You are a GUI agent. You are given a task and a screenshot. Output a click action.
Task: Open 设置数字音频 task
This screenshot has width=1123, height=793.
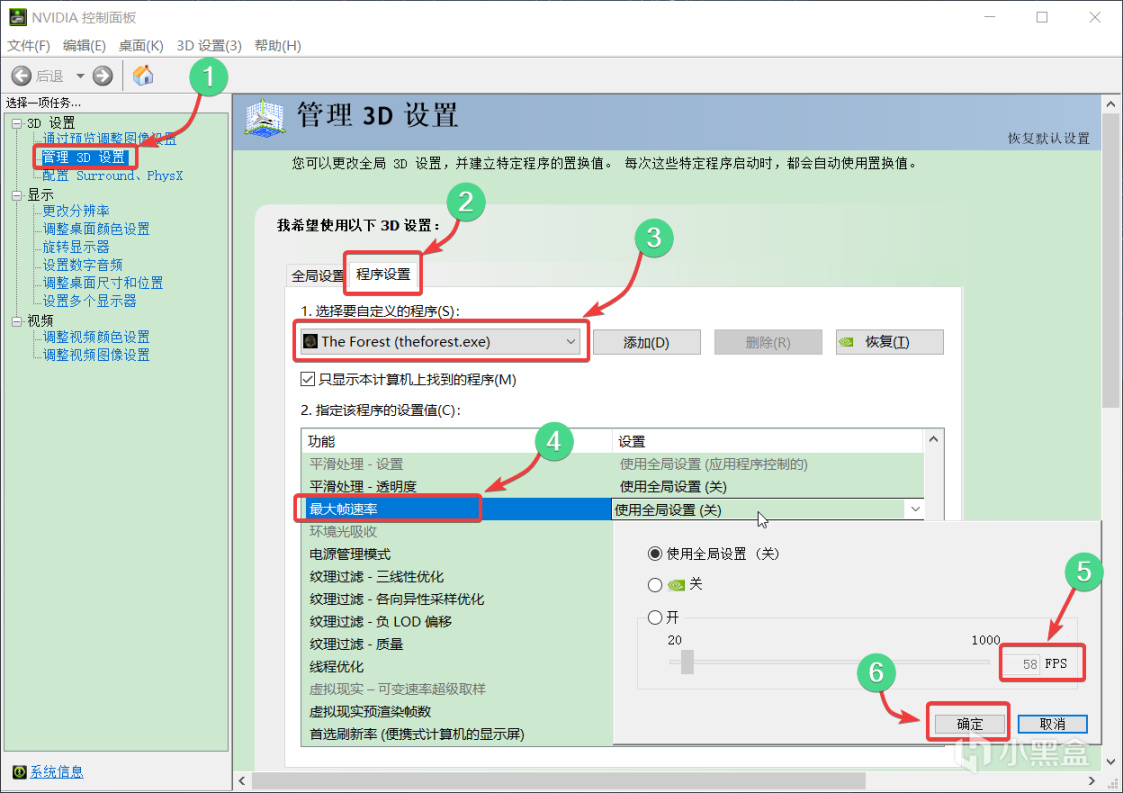(82, 265)
